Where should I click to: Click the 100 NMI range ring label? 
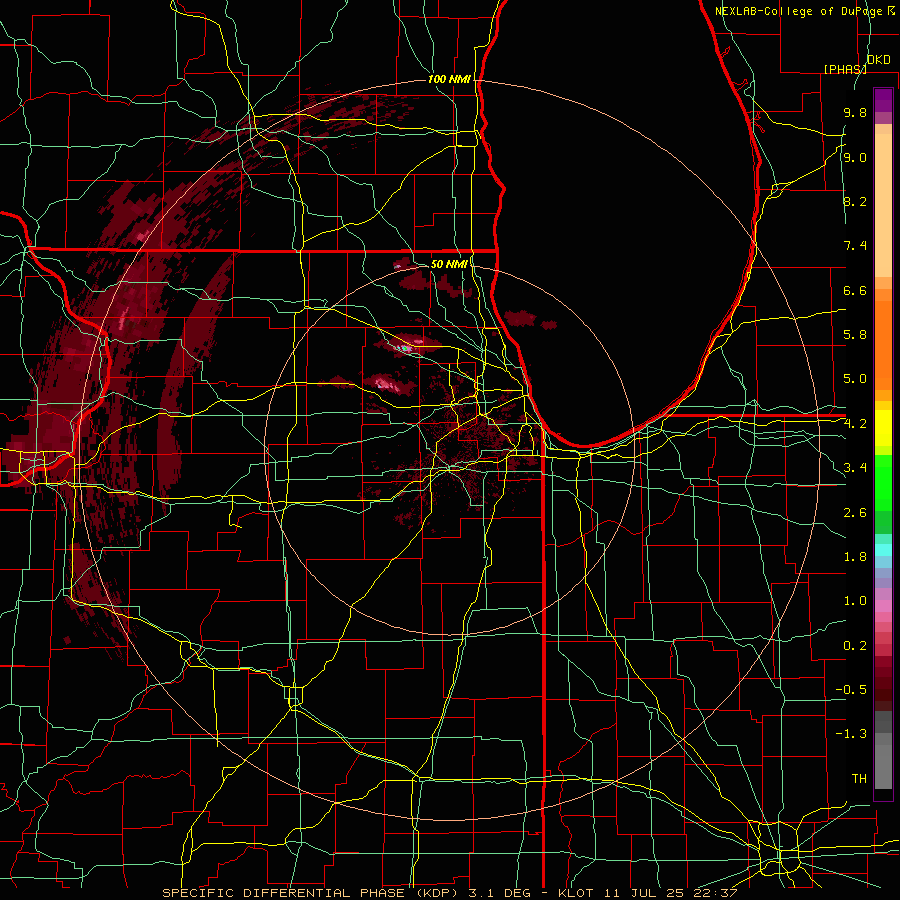[x=449, y=79]
